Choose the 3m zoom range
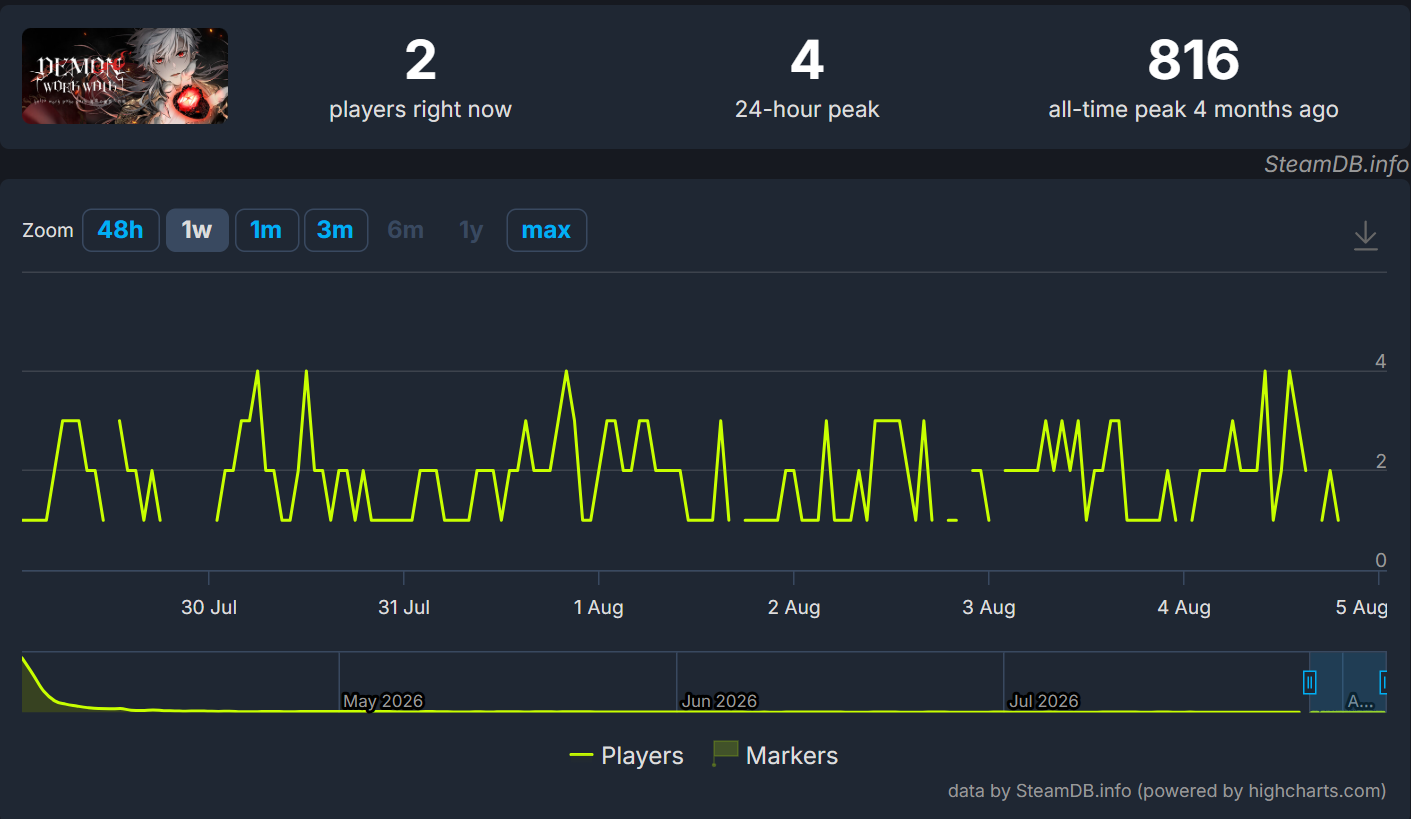Screen dimensions: 1411x819 (x=335, y=230)
